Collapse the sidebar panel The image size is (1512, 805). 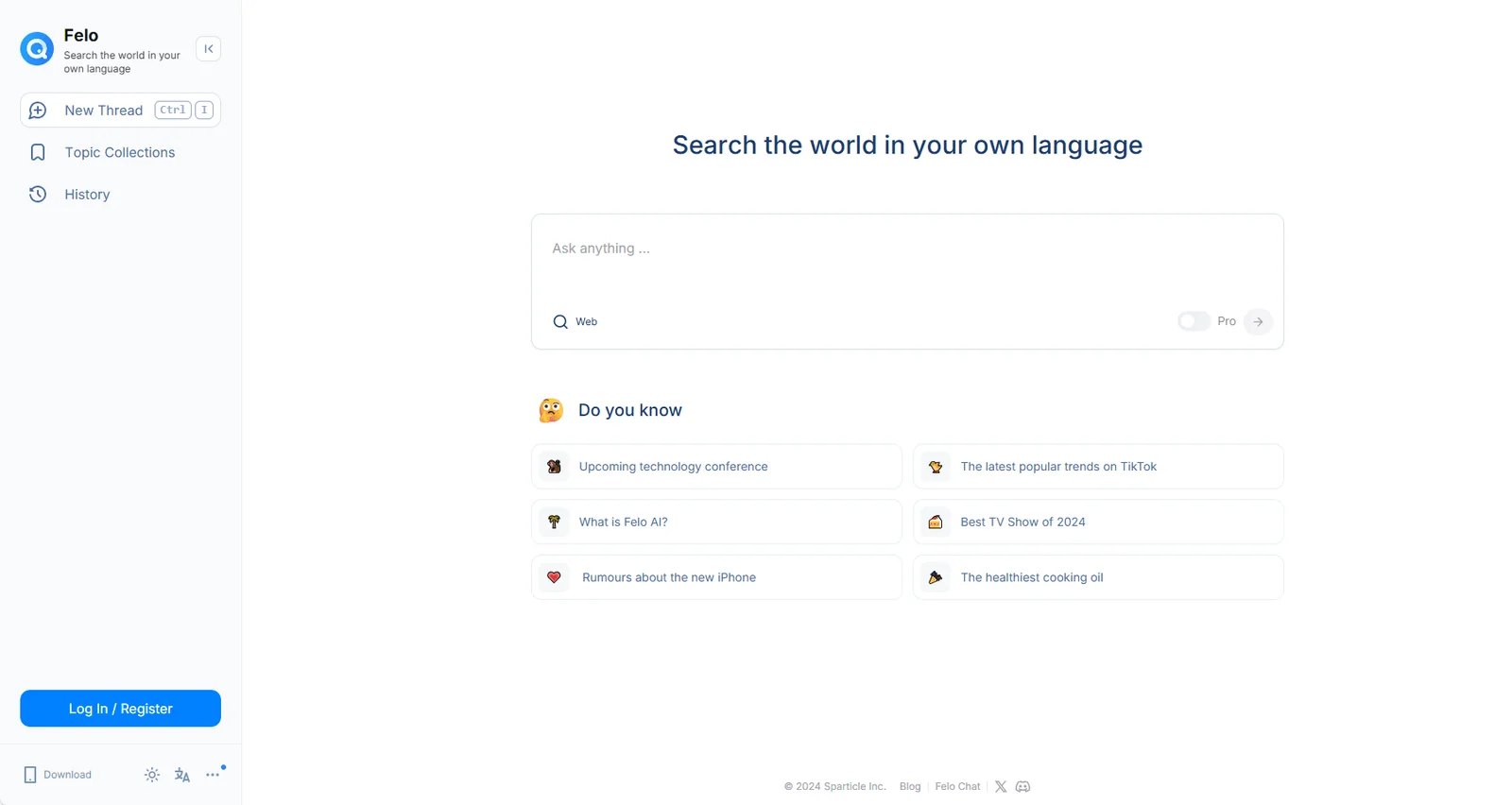tap(208, 49)
